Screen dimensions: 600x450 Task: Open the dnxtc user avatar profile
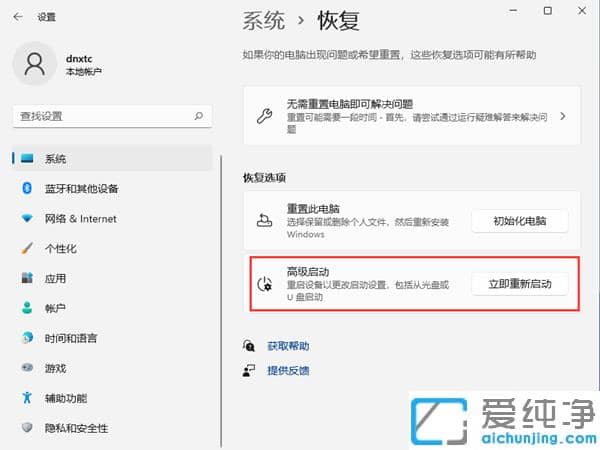tap(34, 64)
